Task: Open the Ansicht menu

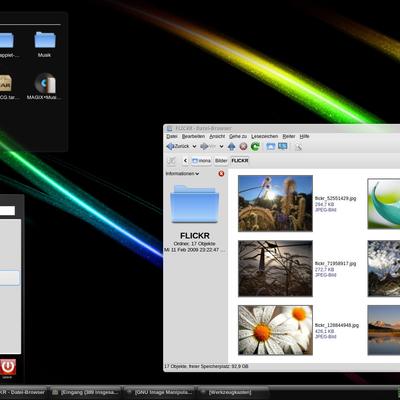Action: (x=217, y=136)
